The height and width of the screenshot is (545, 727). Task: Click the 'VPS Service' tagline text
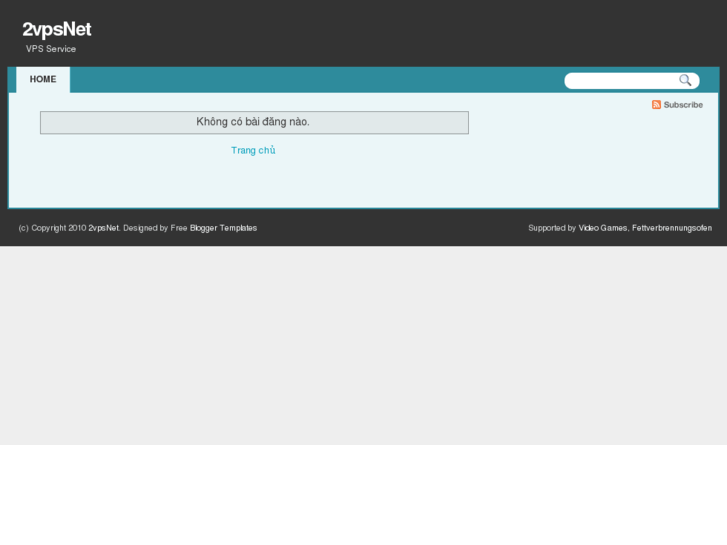tap(51, 49)
